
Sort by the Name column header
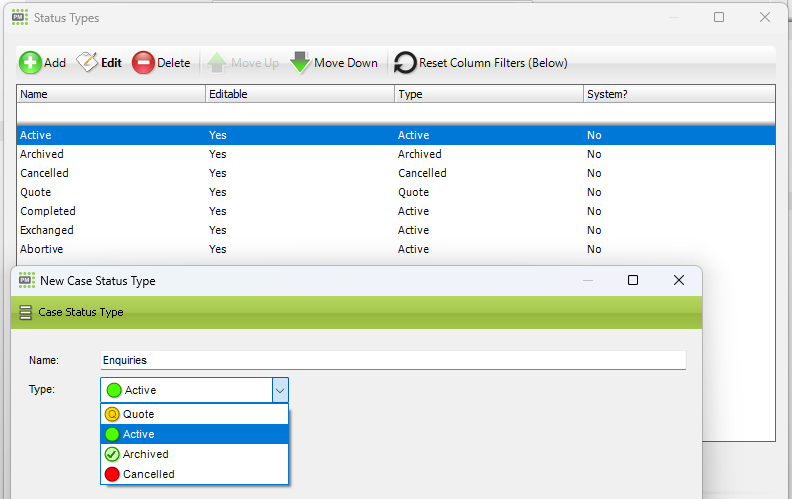coord(111,94)
